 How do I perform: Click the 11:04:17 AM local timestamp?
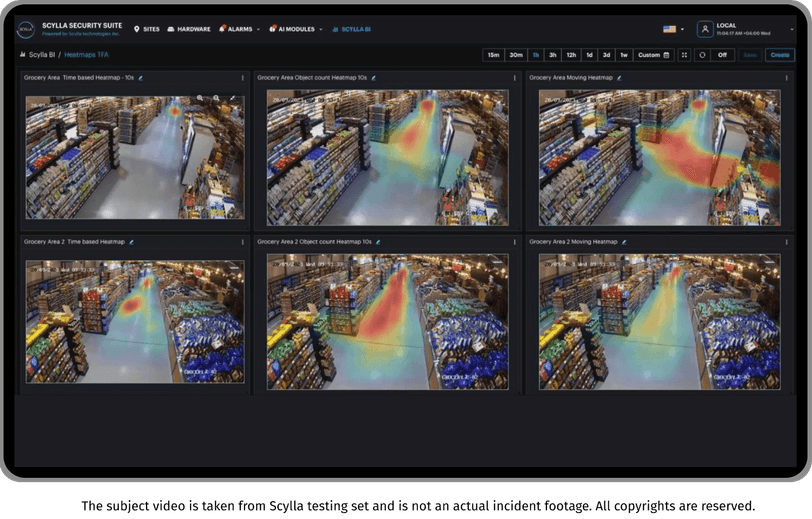[x=743, y=34]
